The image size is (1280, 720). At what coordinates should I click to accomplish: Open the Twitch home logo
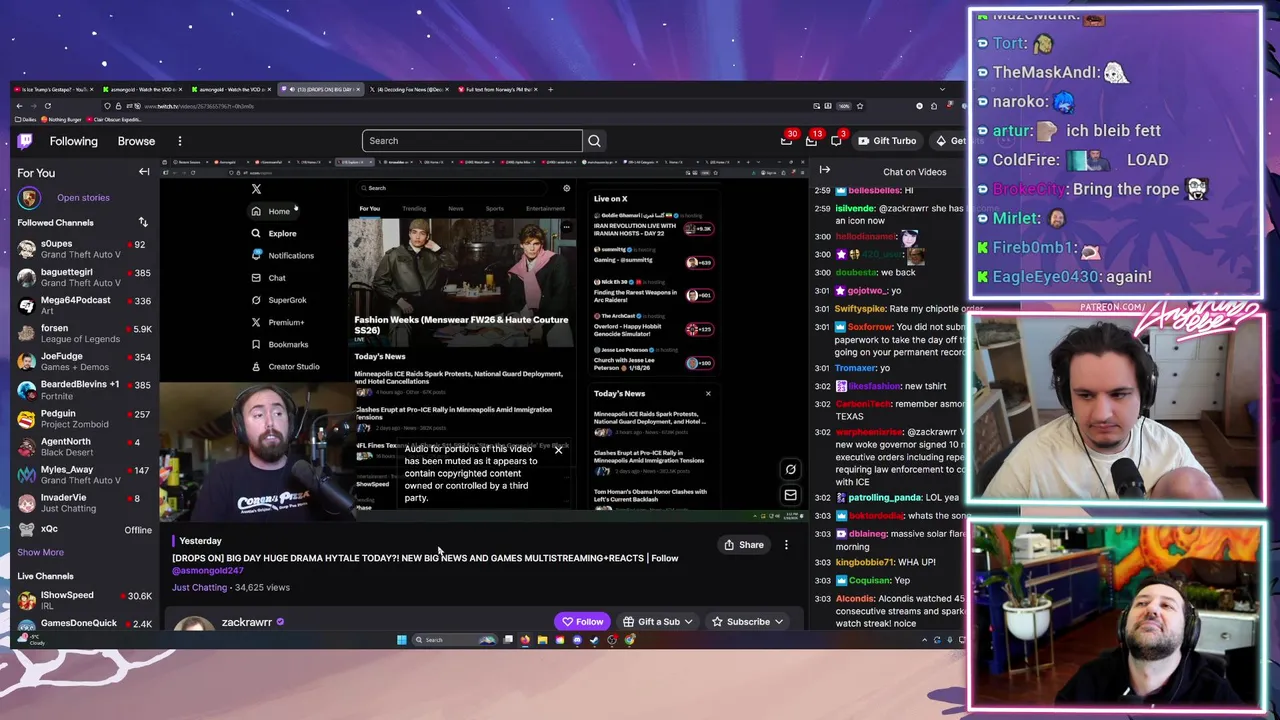25,141
